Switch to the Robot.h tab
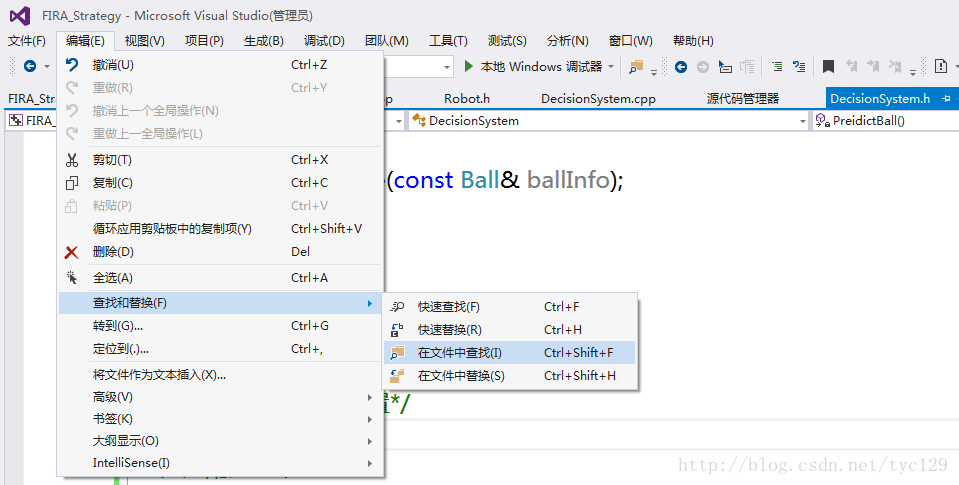The image size is (959, 485). point(467,98)
